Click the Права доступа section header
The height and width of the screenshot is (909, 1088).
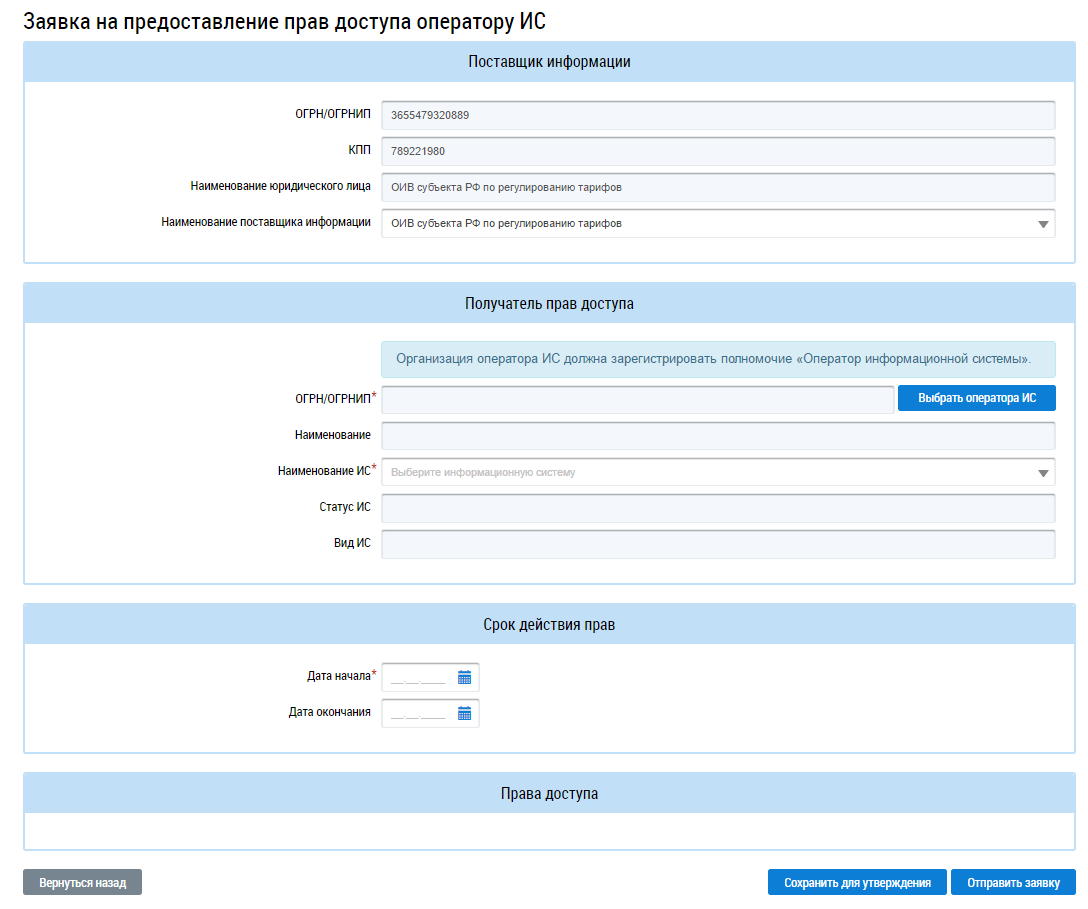(x=549, y=794)
